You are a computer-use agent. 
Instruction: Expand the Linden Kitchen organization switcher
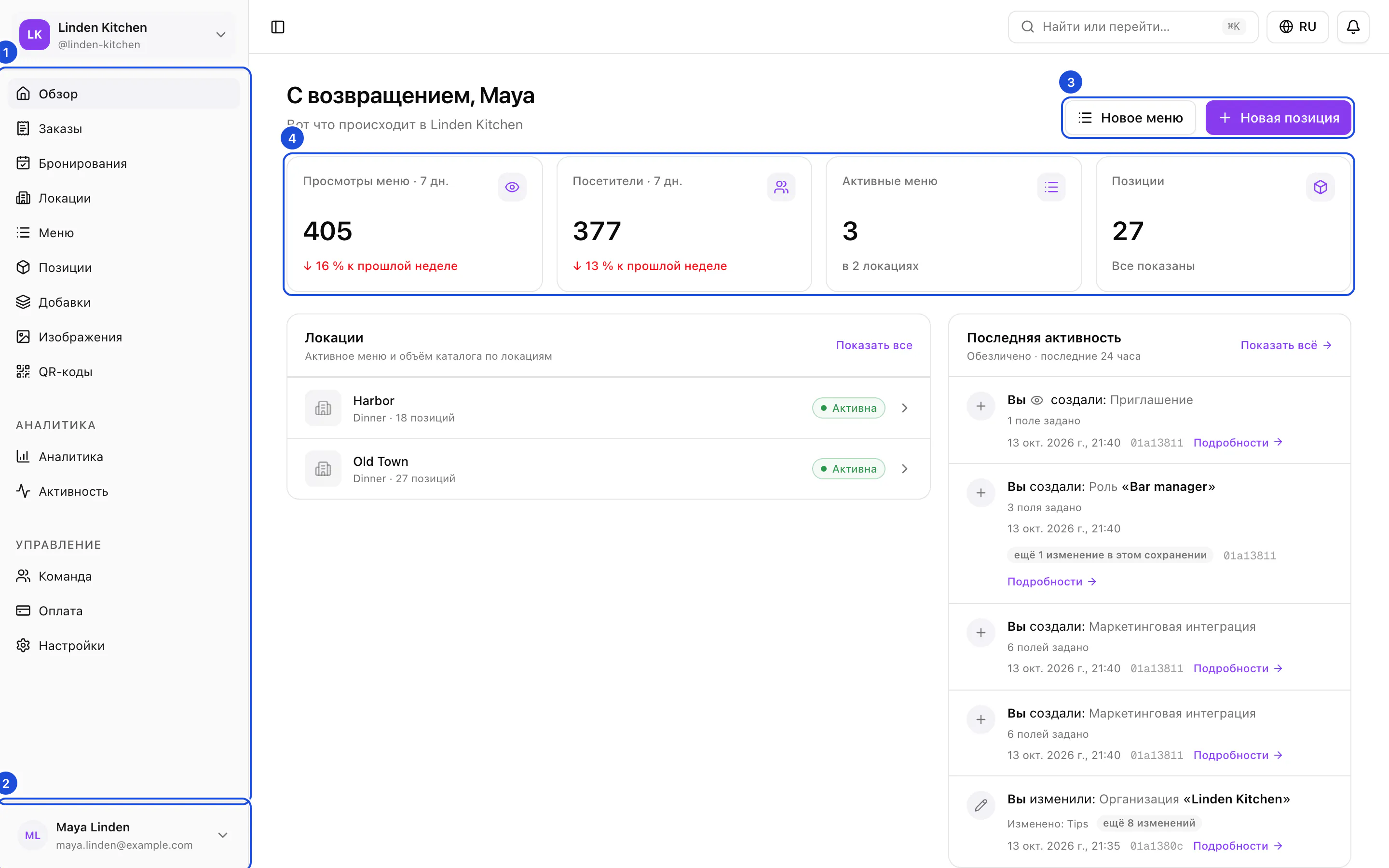tap(124, 34)
